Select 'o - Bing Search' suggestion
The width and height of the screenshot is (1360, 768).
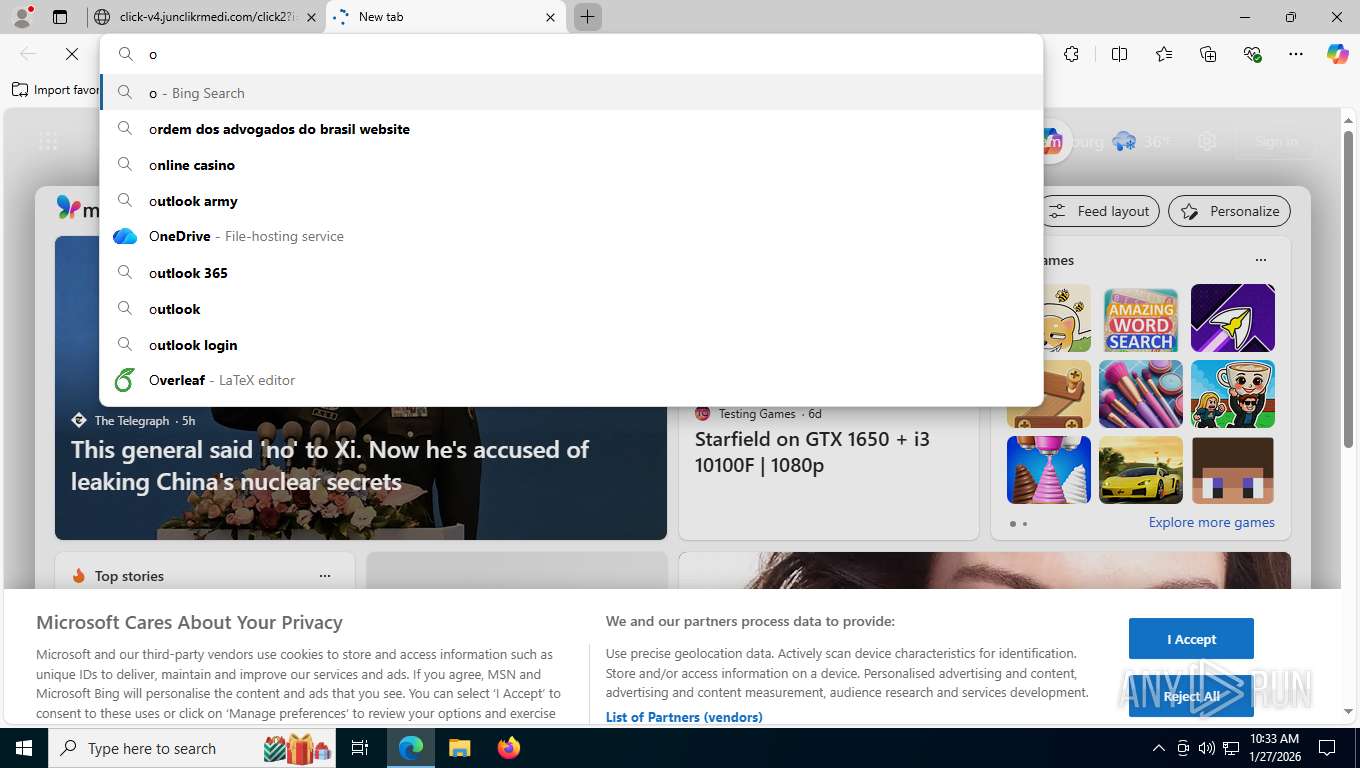point(571,93)
